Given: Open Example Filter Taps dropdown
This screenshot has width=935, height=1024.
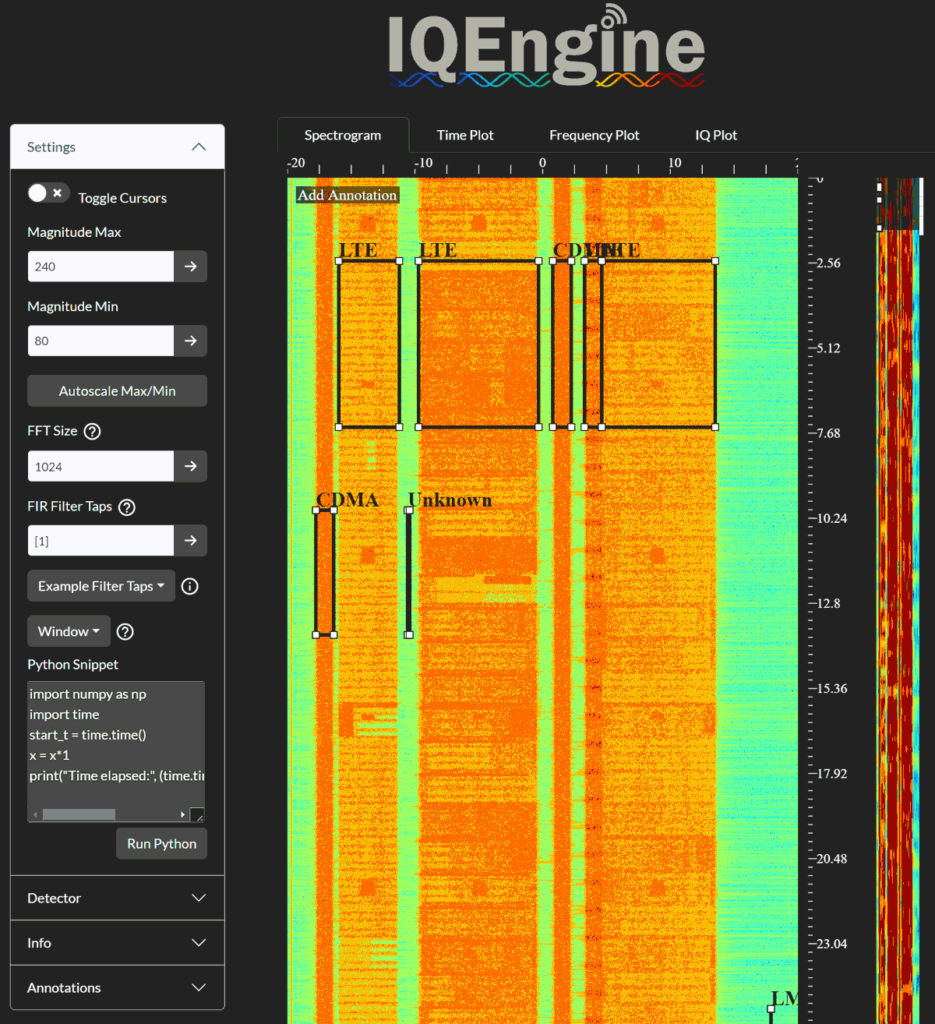Looking at the screenshot, I should (x=101, y=586).
